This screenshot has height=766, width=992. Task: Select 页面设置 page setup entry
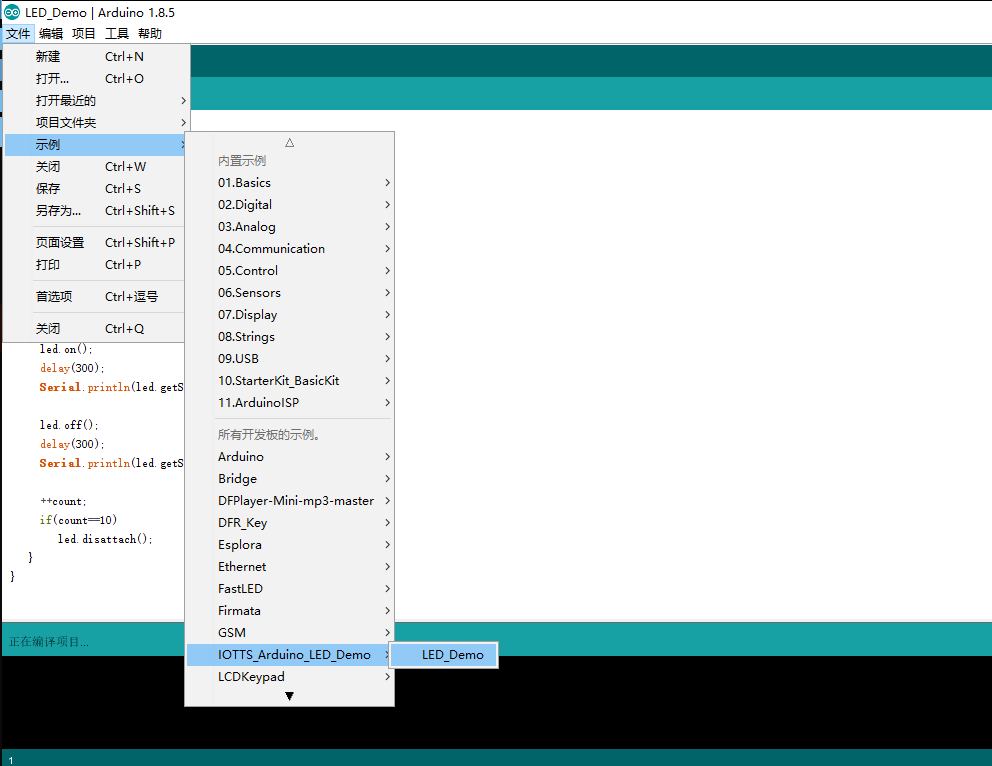pos(60,243)
